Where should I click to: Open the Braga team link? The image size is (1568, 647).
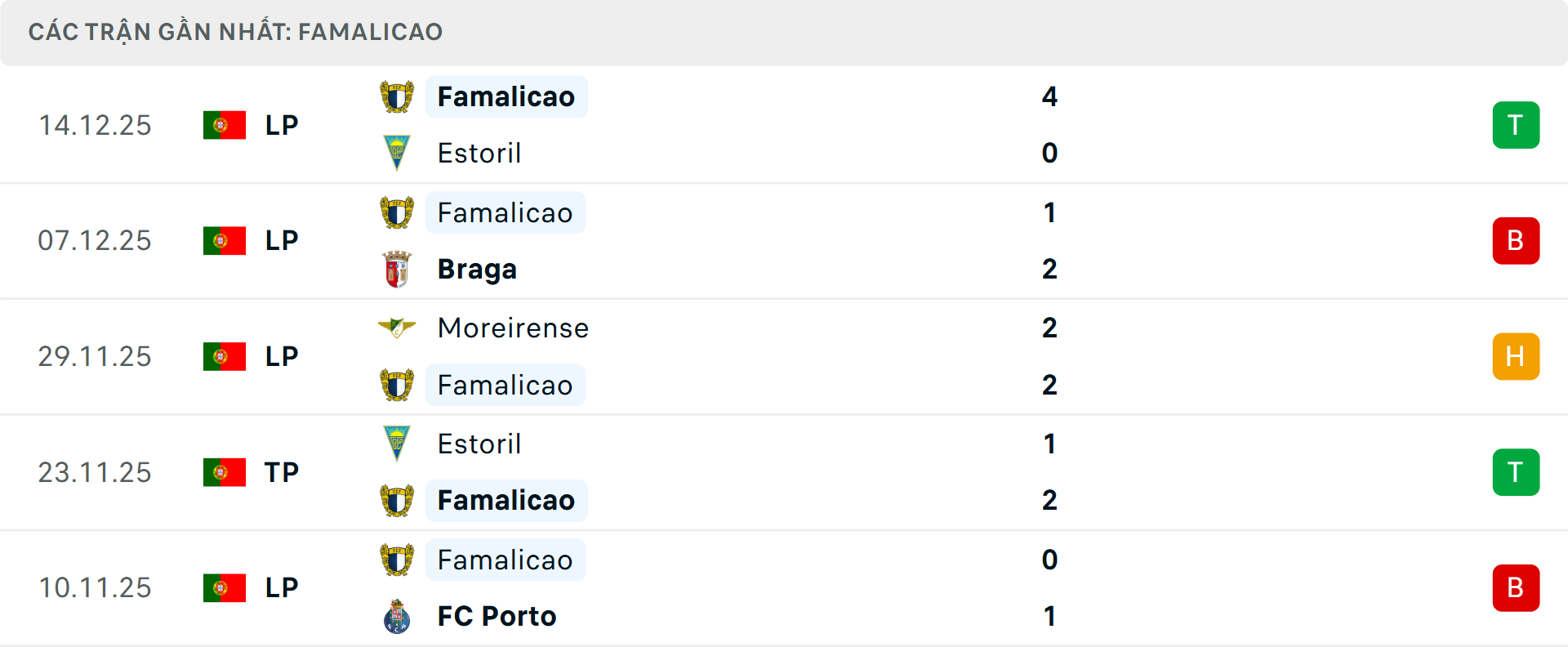(477, 269)
